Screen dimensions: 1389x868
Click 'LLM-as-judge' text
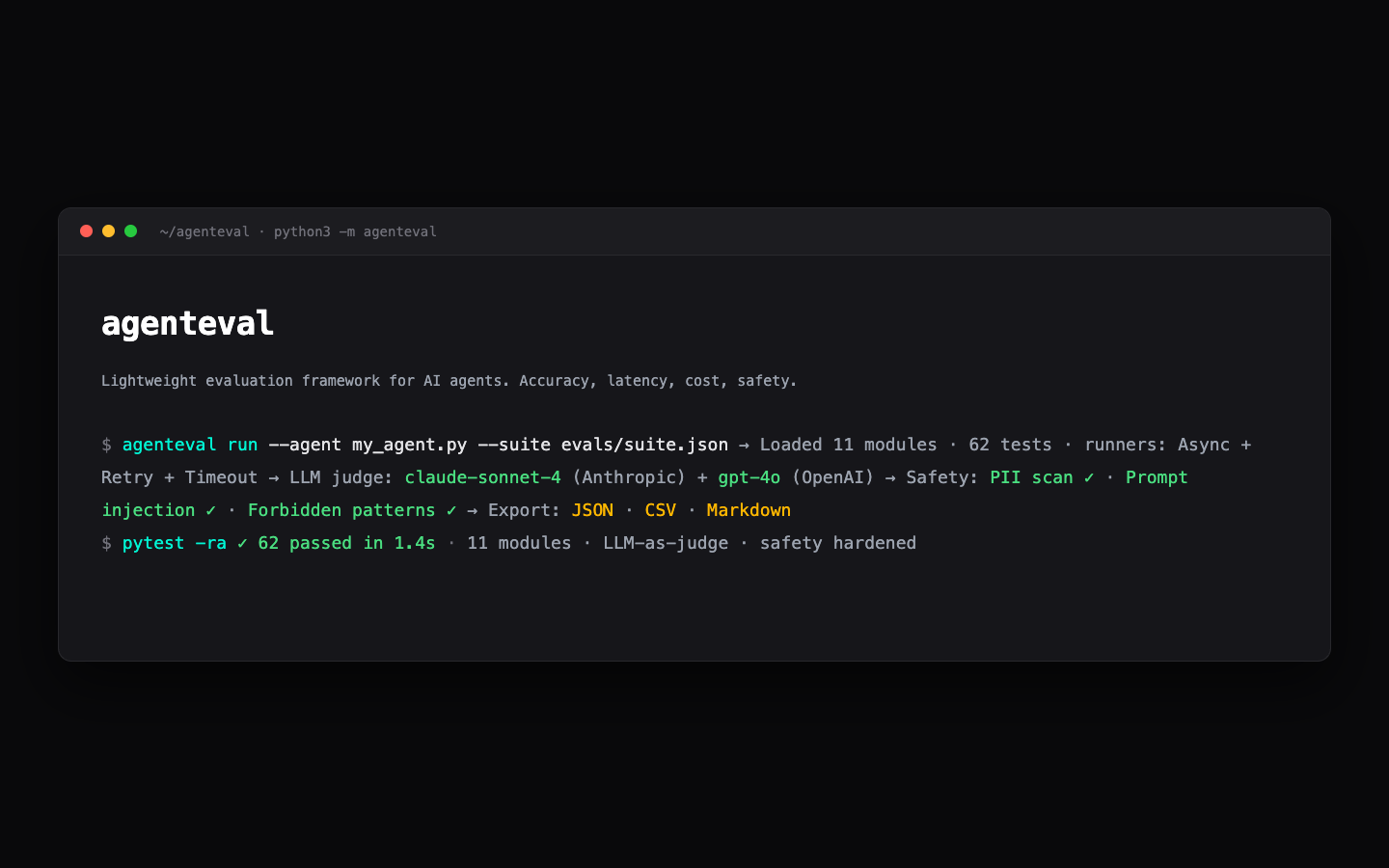coord(666,543)
